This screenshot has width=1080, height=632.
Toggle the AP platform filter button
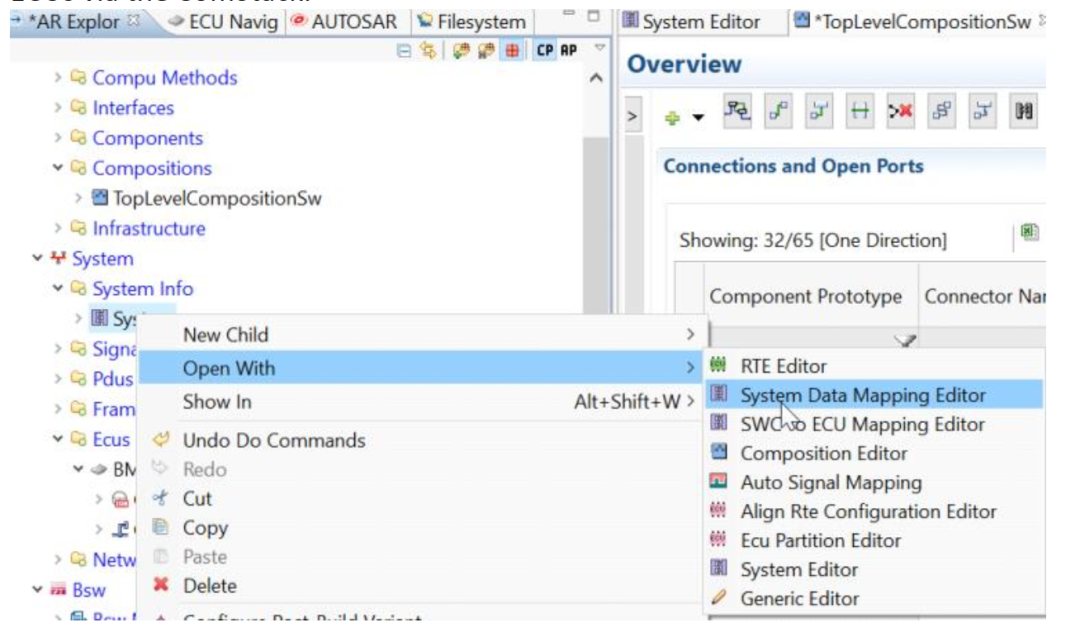coord(568,50)
